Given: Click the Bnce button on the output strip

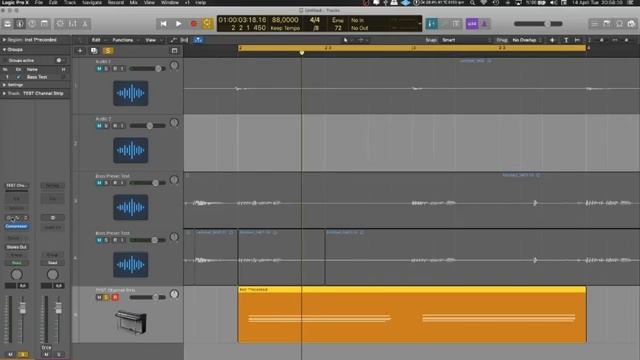Looking at the screenshot, I should pos(46,347).
